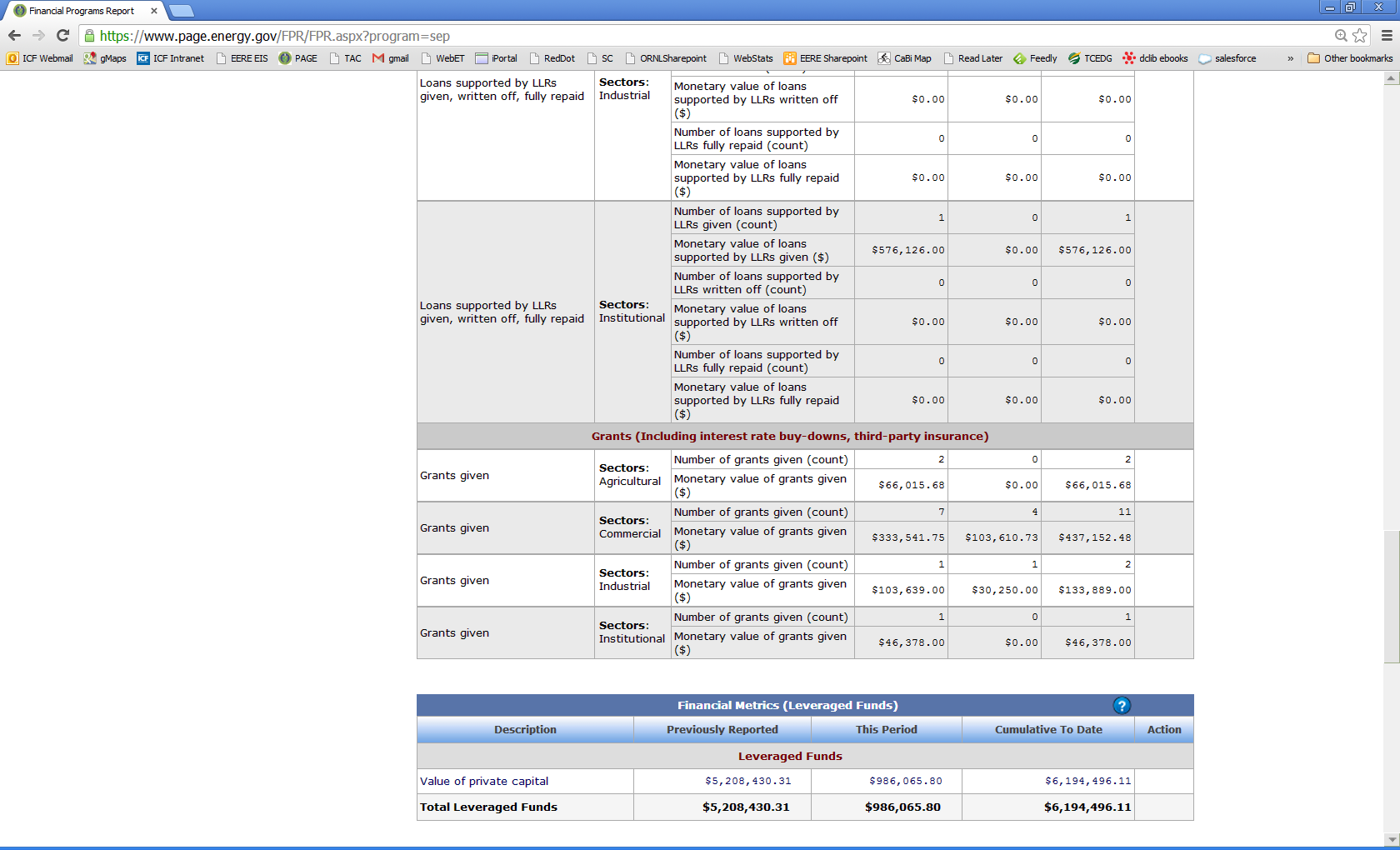The image size is (1400, 850).
Task: Open the EERE Sharepoint bookmark
Action: click(825, 58)
